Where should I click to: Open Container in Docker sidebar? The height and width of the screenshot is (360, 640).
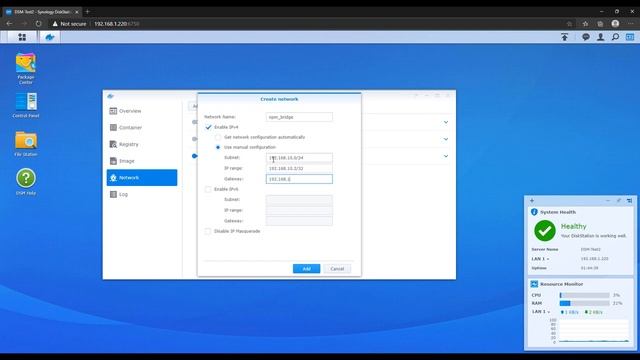[x=142, y=128]
